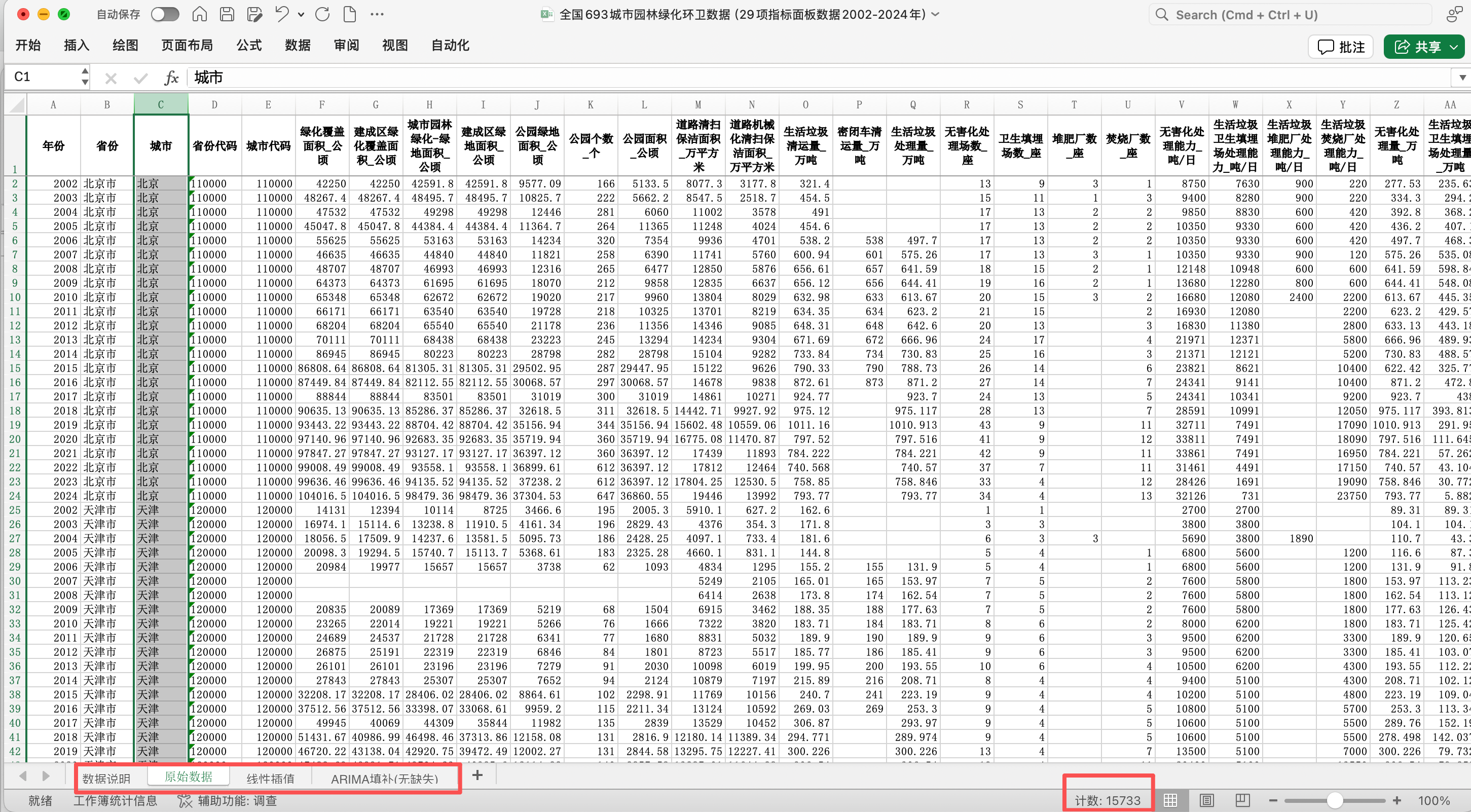The height and width of the screenshot is (812, 1471).
Task: Click the 批注 comments button
Action: [1341, 47]
